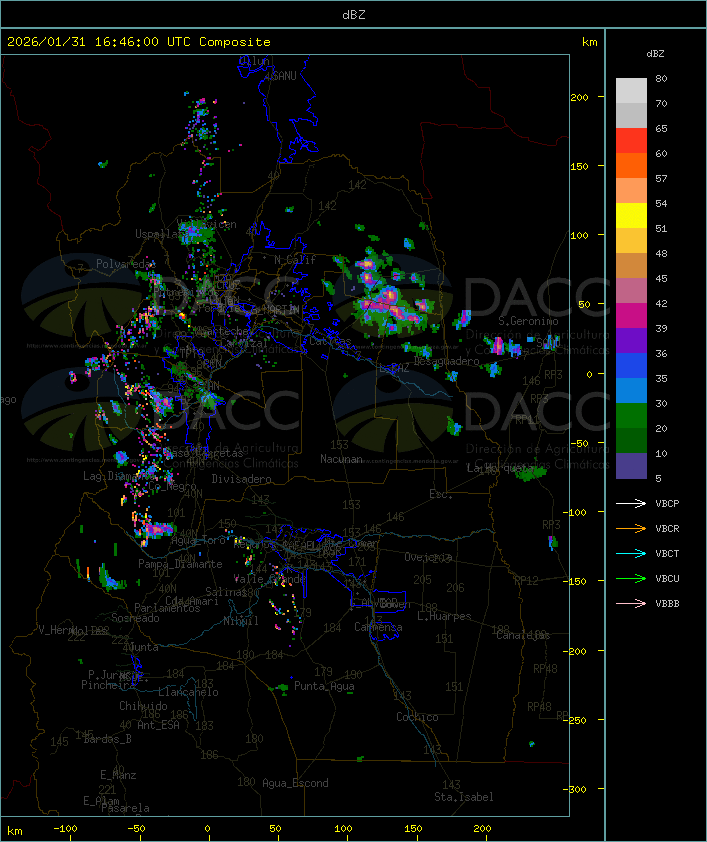This screenshot has height=842, width=707.
Task: Click the white VBCP arrow in legend
Action: point(631,503)
